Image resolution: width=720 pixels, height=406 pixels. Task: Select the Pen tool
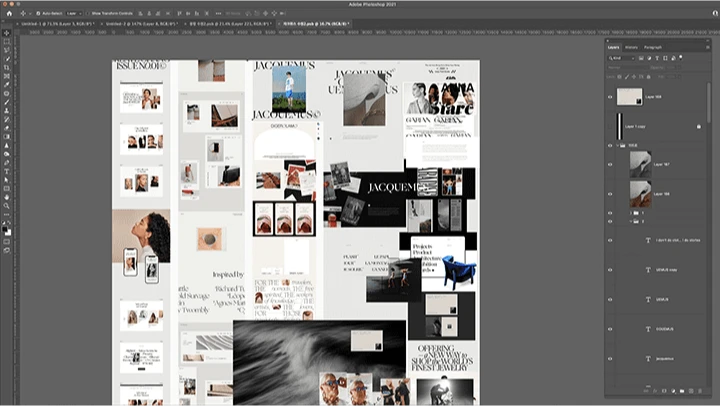click(6, 163)
